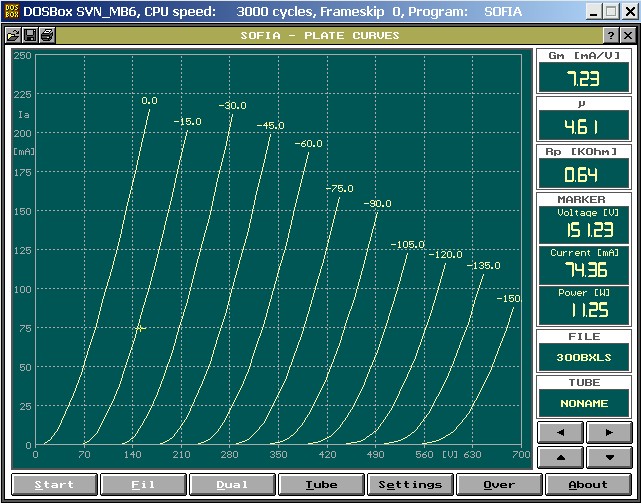
Task: Click the printer icon
Action: 47,35
